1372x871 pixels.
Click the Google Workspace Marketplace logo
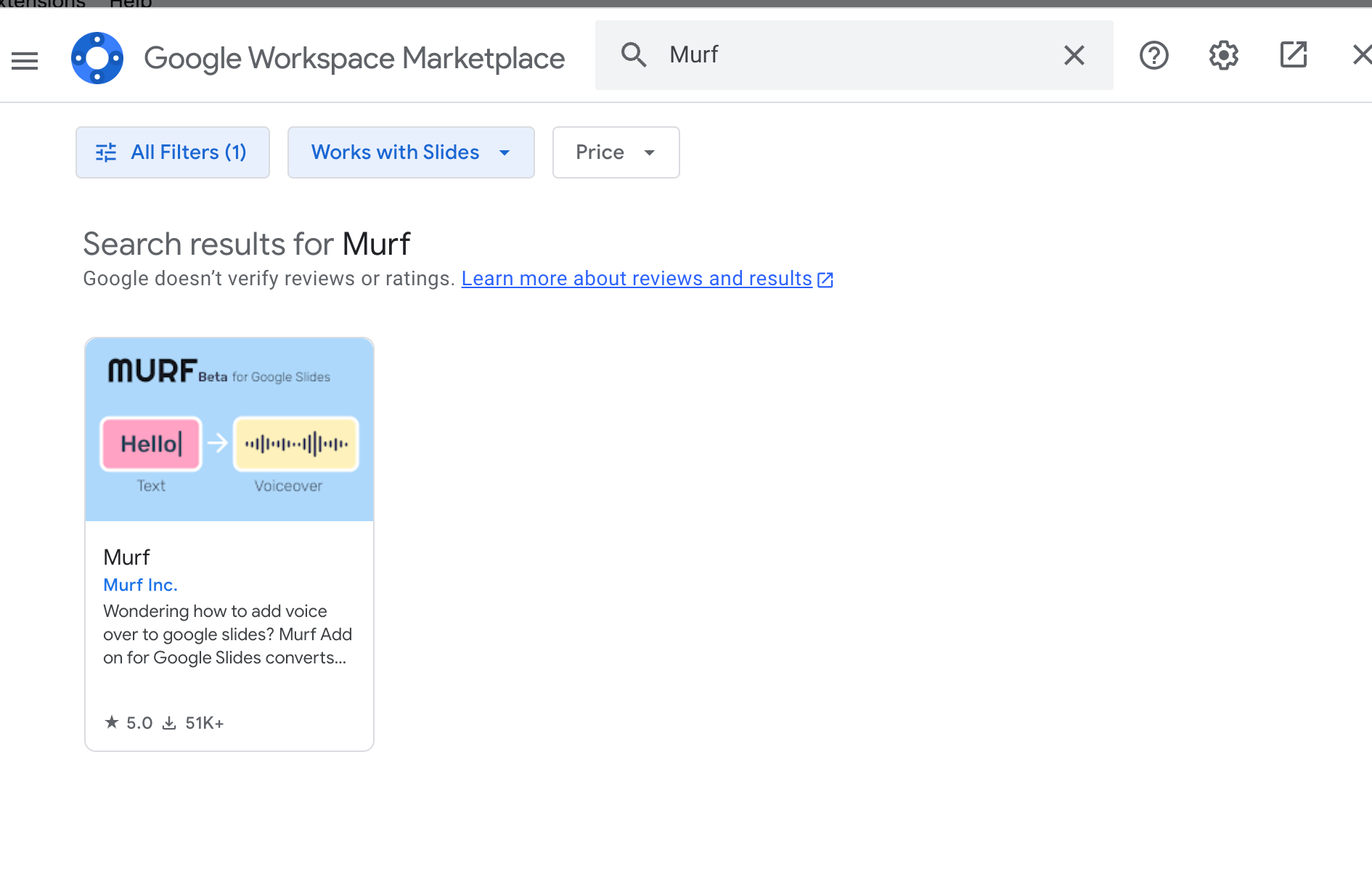click(97, 58)
